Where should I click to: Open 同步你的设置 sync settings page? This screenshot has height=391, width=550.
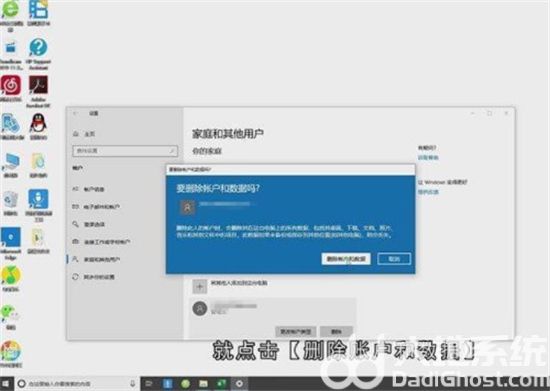click(x=93, y=277)
